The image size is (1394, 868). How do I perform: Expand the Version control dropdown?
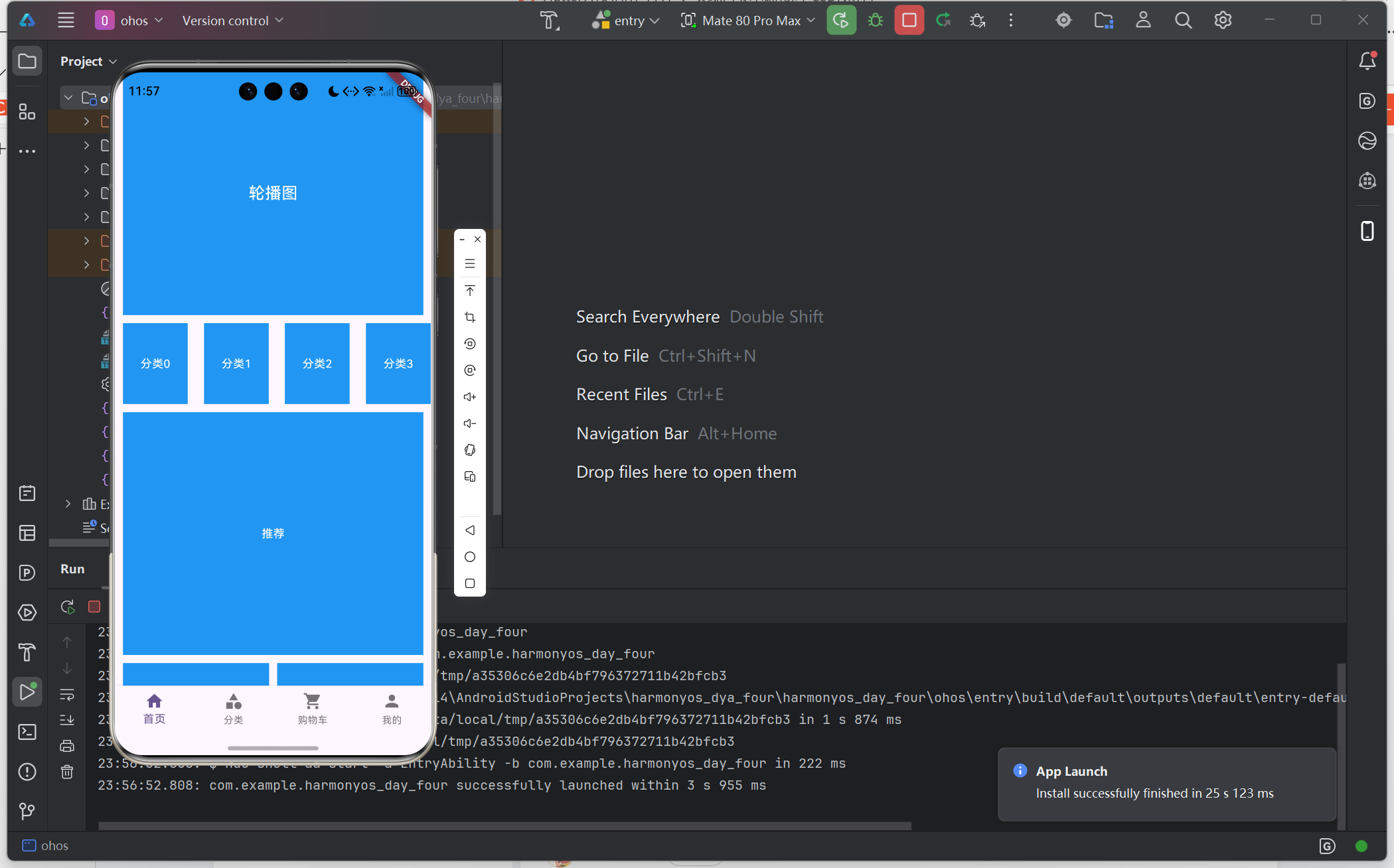232,21
